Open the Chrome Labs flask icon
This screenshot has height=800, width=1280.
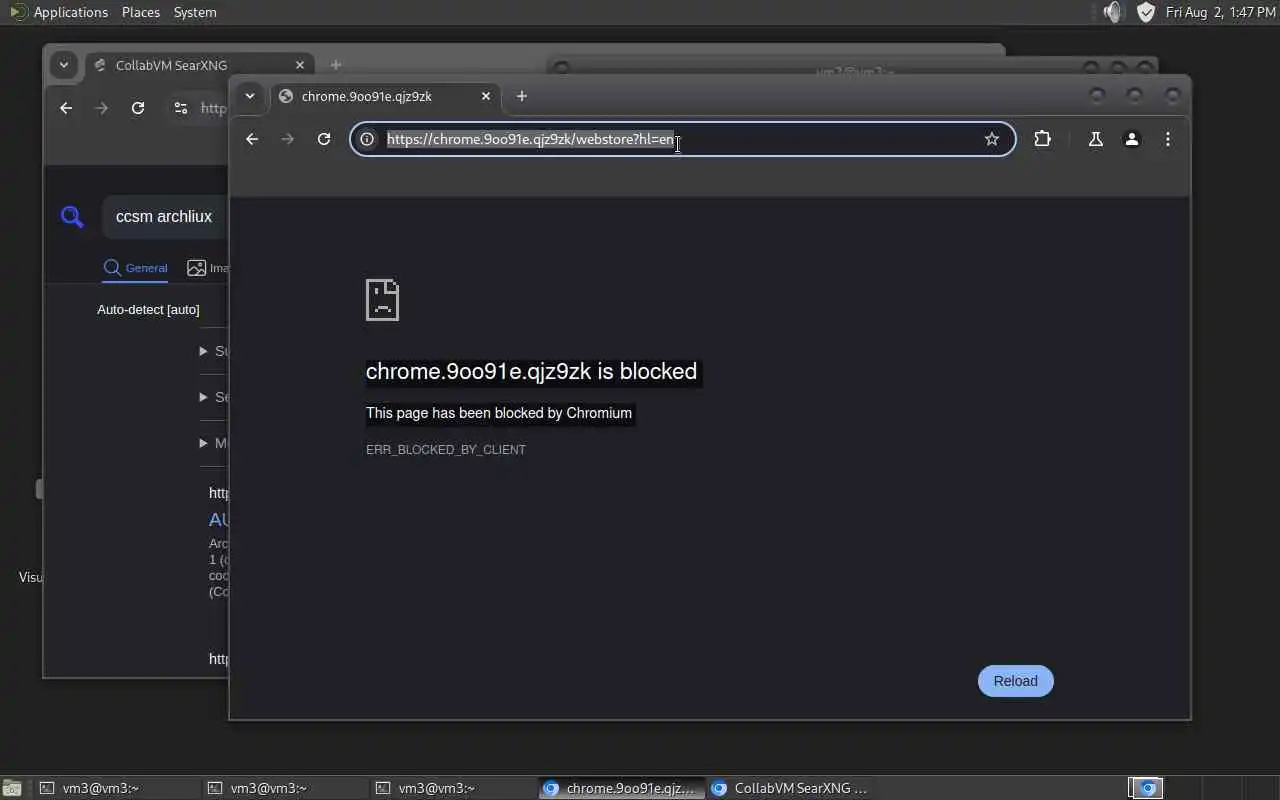tap(1096, 139)
